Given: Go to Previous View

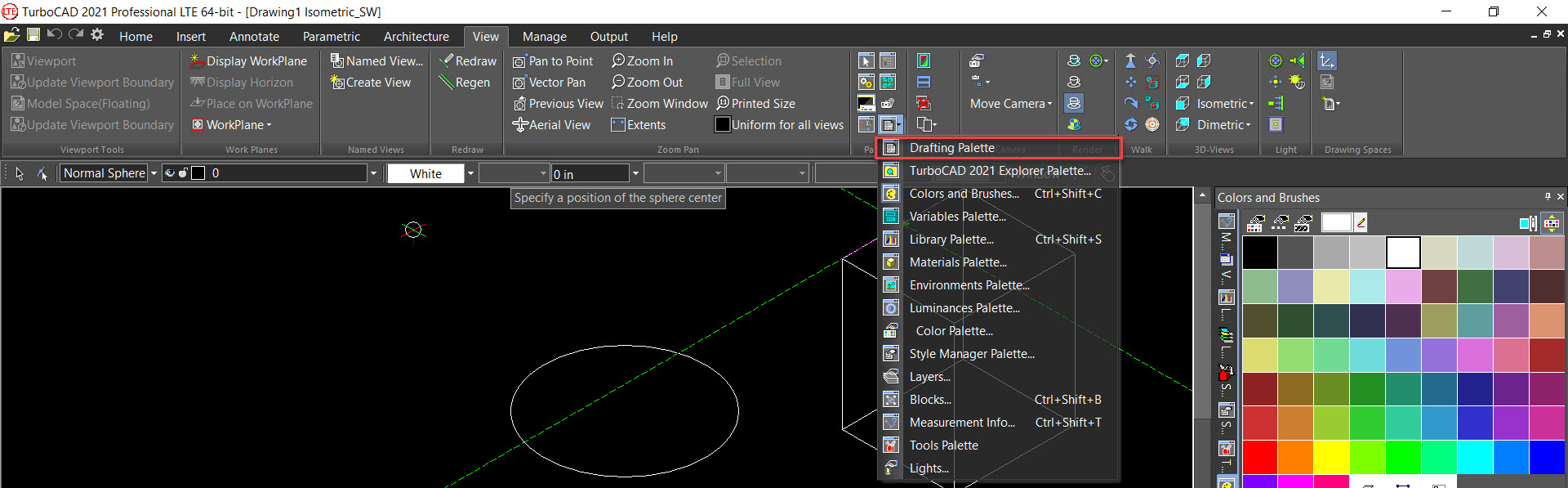Looking at the screenshot, I should (x=558, y=103).
